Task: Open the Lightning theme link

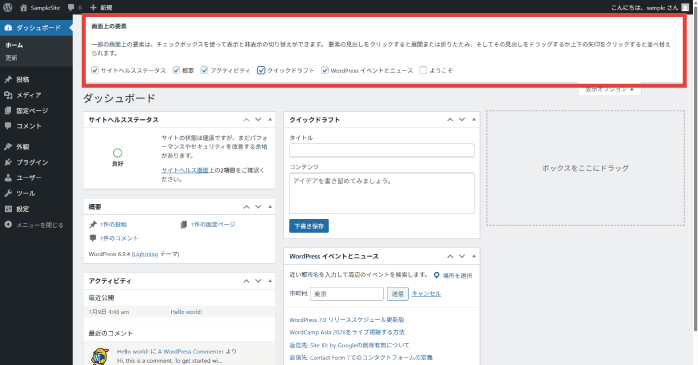Action: point(145,254)
